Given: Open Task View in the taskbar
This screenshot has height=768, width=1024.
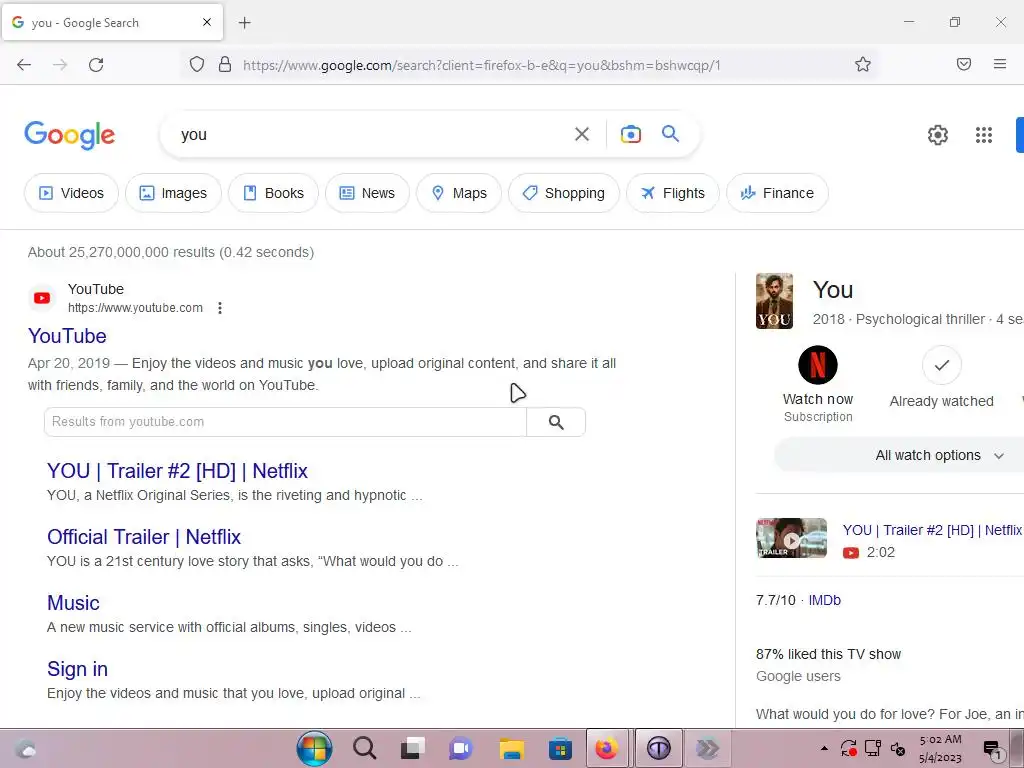Looking at the screenshot, I should coord(413,748).
